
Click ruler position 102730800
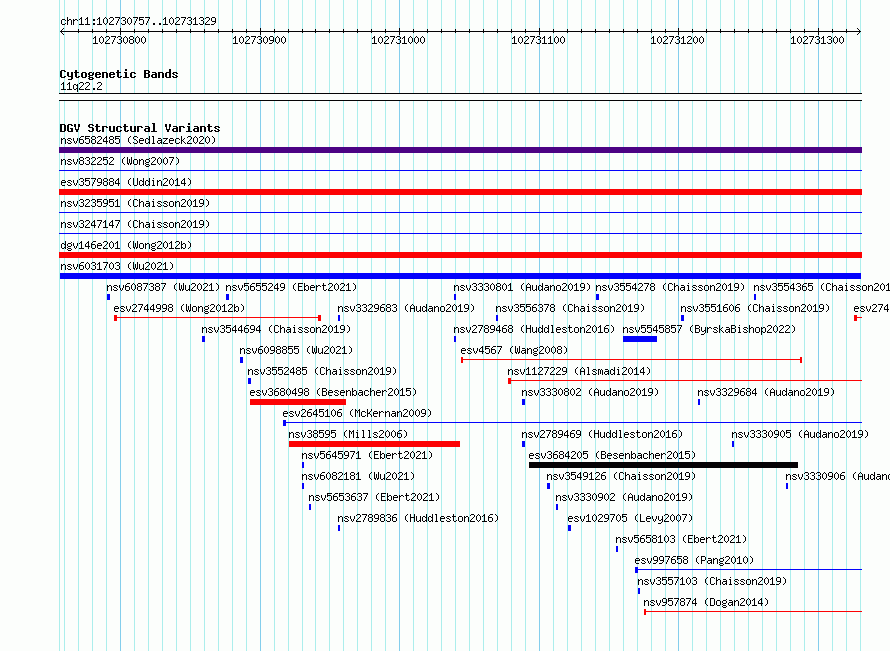(119, 40)
